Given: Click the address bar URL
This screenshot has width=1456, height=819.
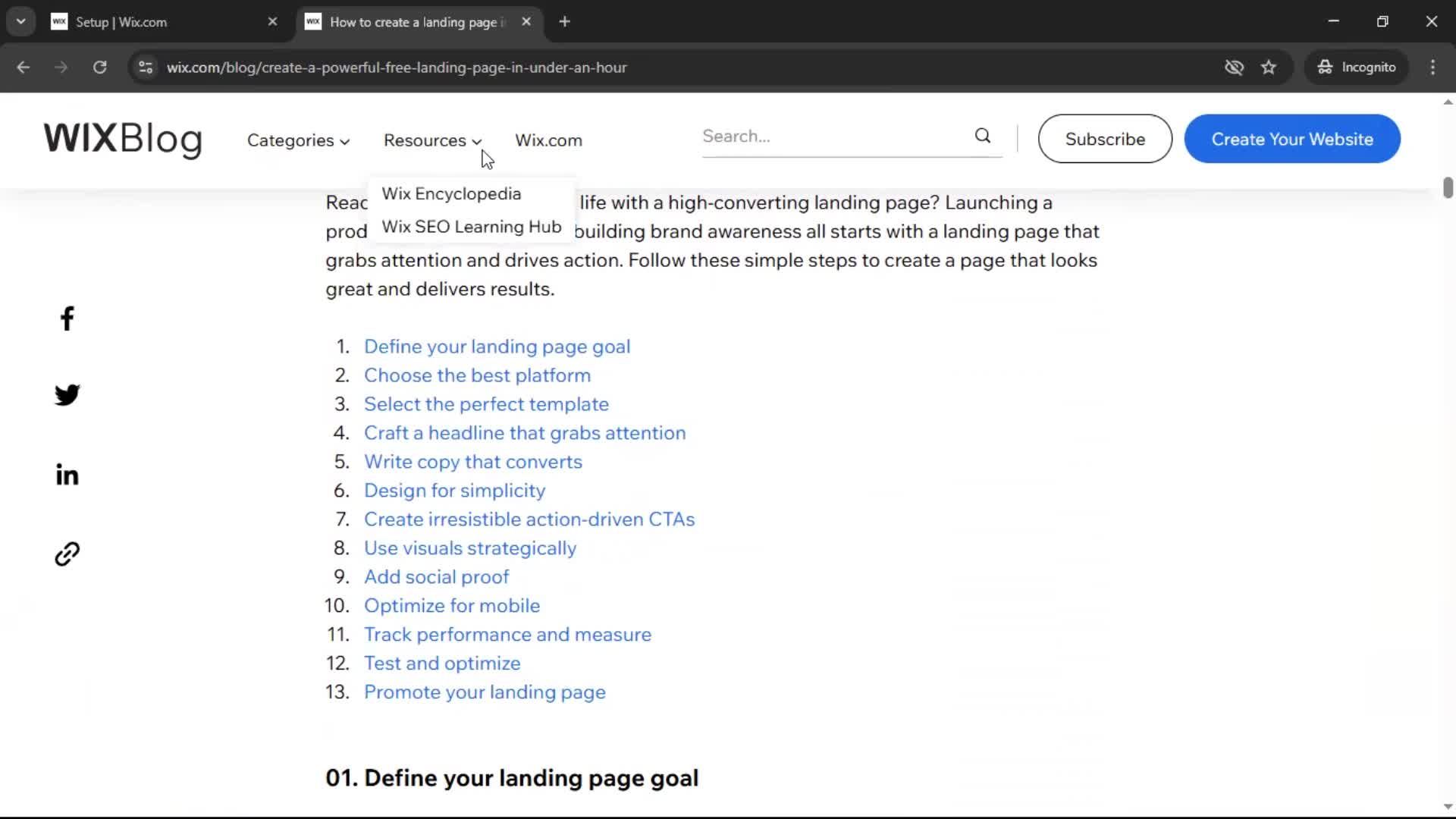Looking at the screenshot, I should click(397, 67).
